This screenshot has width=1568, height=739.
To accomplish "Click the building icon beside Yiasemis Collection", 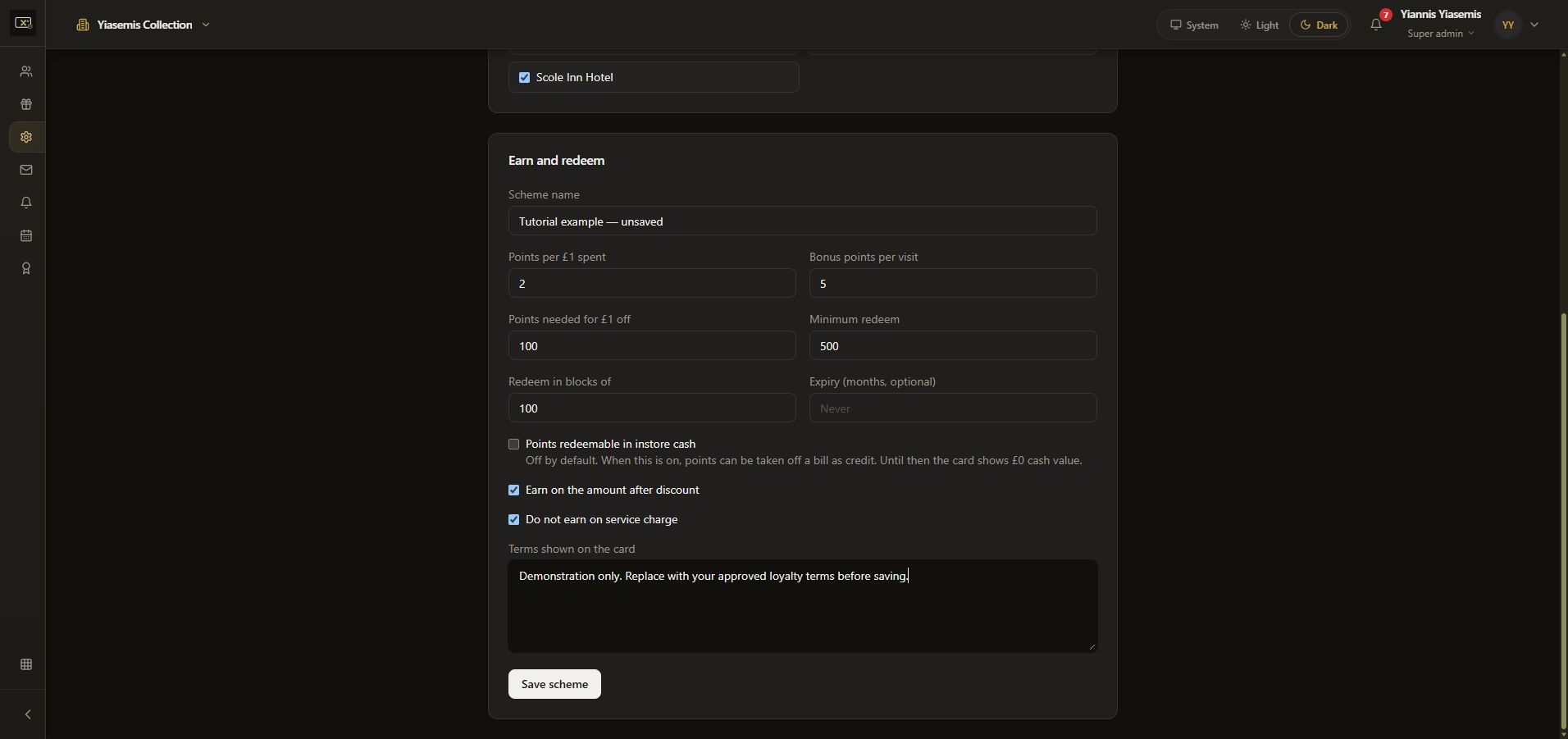I will [83, 25].
